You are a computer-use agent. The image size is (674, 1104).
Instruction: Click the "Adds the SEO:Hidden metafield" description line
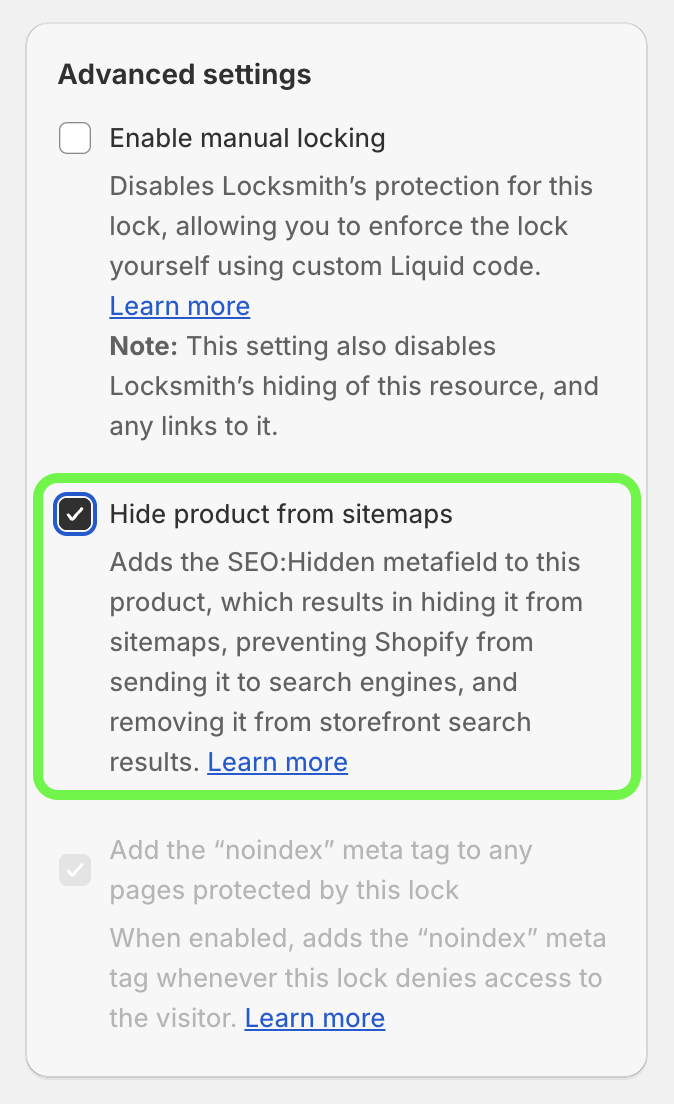pyautogui.click(x=344, y=563)
